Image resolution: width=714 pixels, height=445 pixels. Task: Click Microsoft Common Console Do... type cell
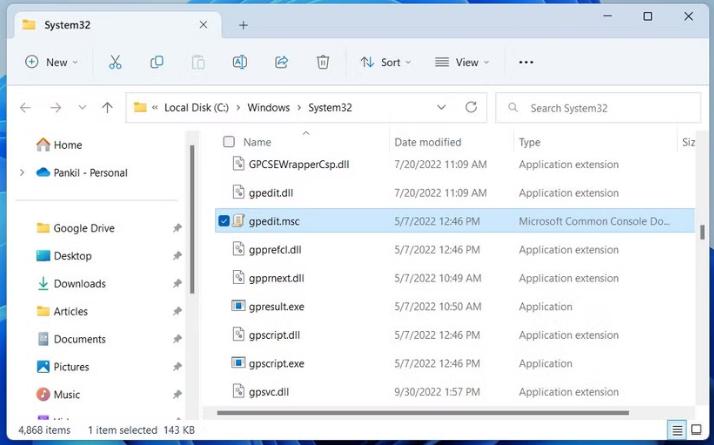pyautogui.click(x=594, y=221)
